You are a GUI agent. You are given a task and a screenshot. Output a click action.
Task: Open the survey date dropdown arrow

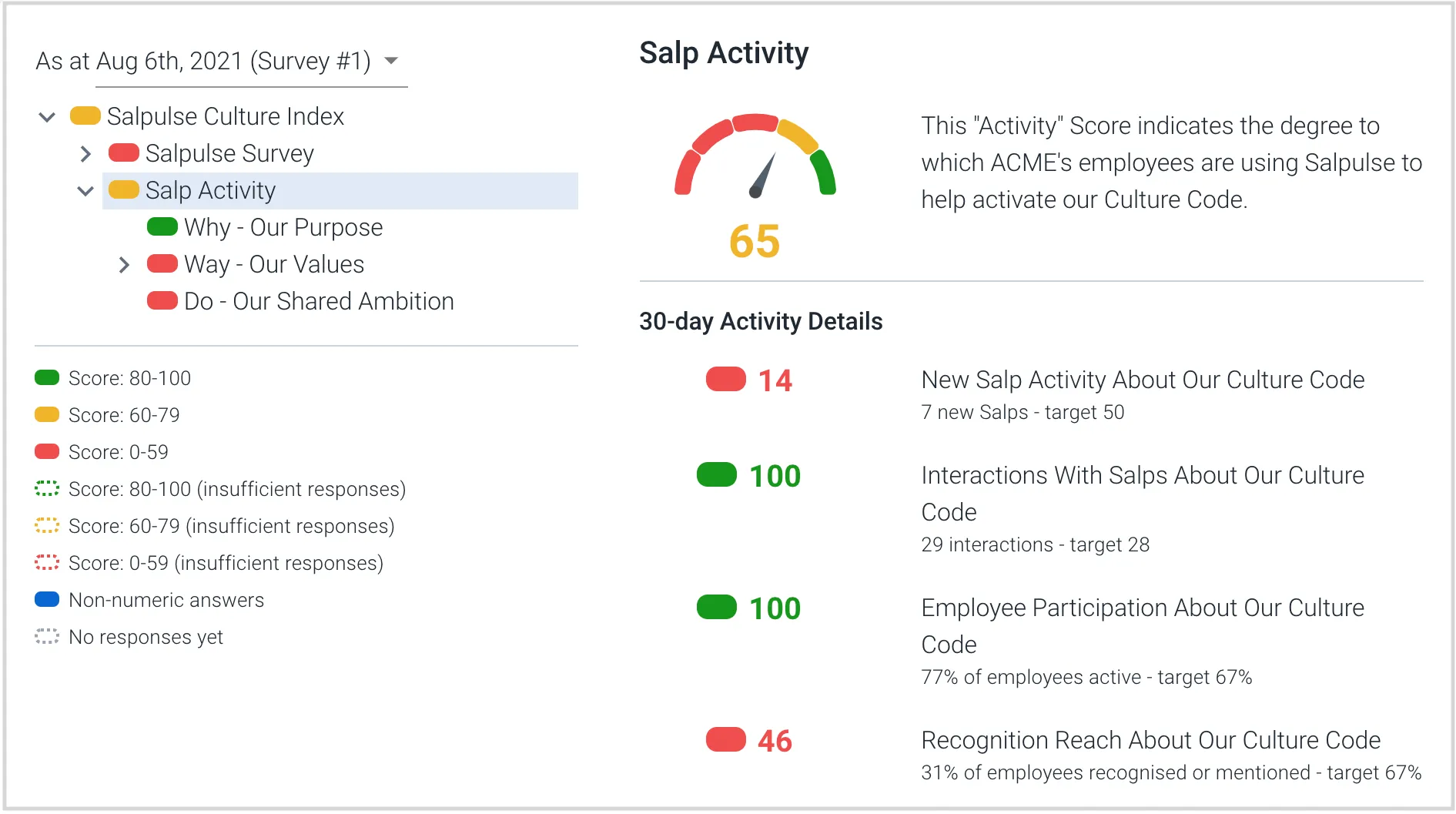coord(391,61)
